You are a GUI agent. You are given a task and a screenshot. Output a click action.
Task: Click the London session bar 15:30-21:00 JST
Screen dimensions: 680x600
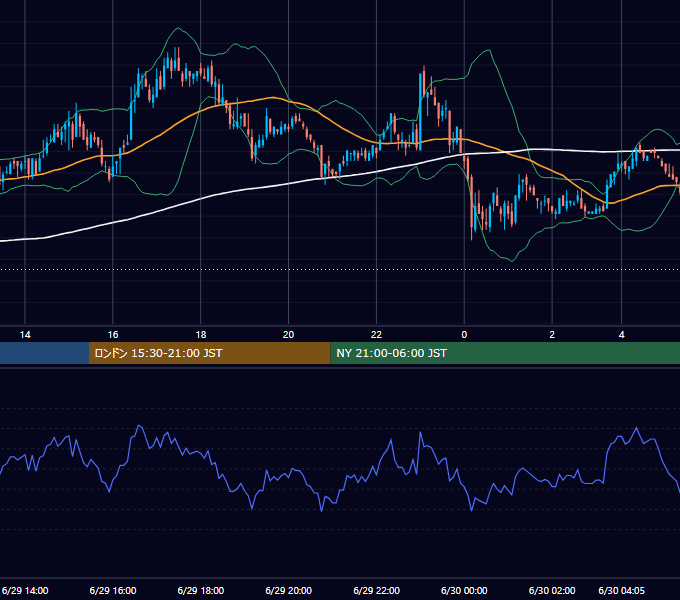pyautogui.click(x=209, y=353)
